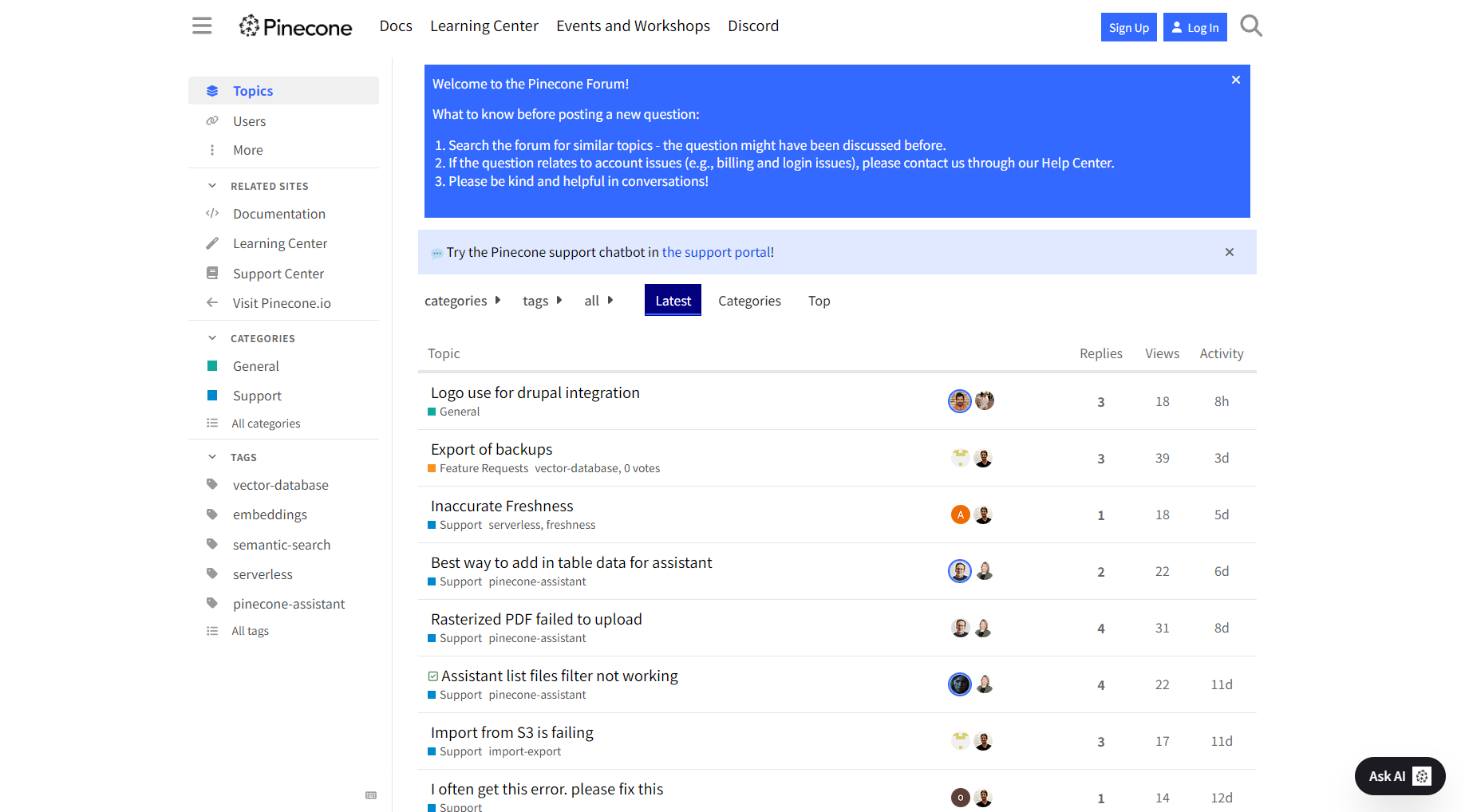Switch to the Top tab
This screenshot has height=812, width=1465.
tap(819, 301)
